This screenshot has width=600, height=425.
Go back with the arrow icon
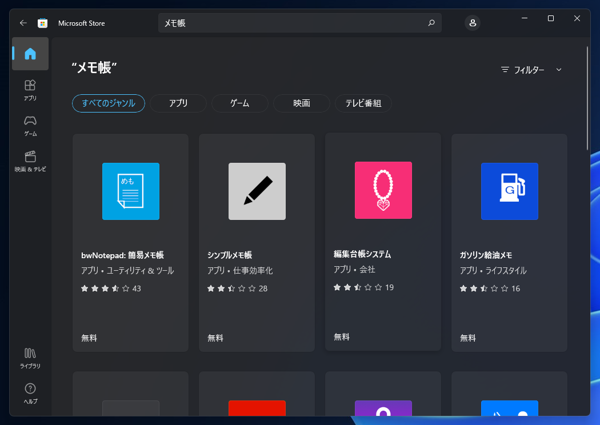pyautogui.click(x=23, y=23)
